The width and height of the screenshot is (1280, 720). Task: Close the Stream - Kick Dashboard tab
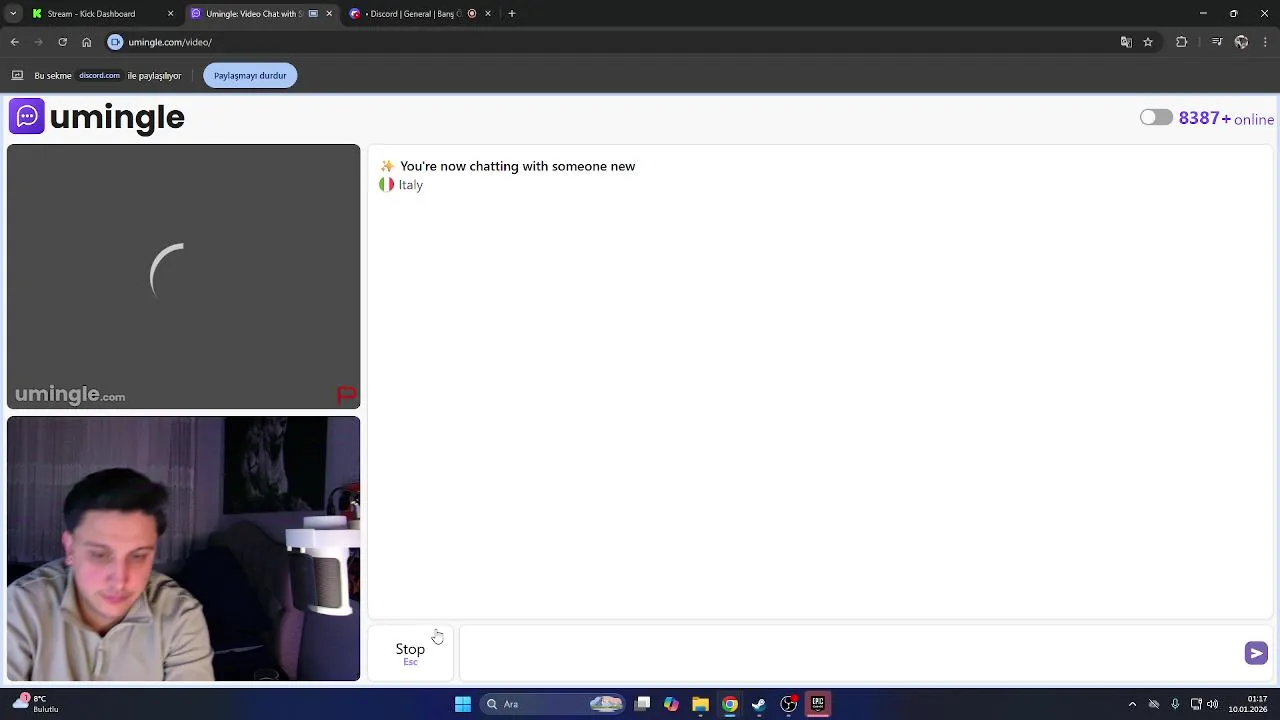[x=170, y=14]
